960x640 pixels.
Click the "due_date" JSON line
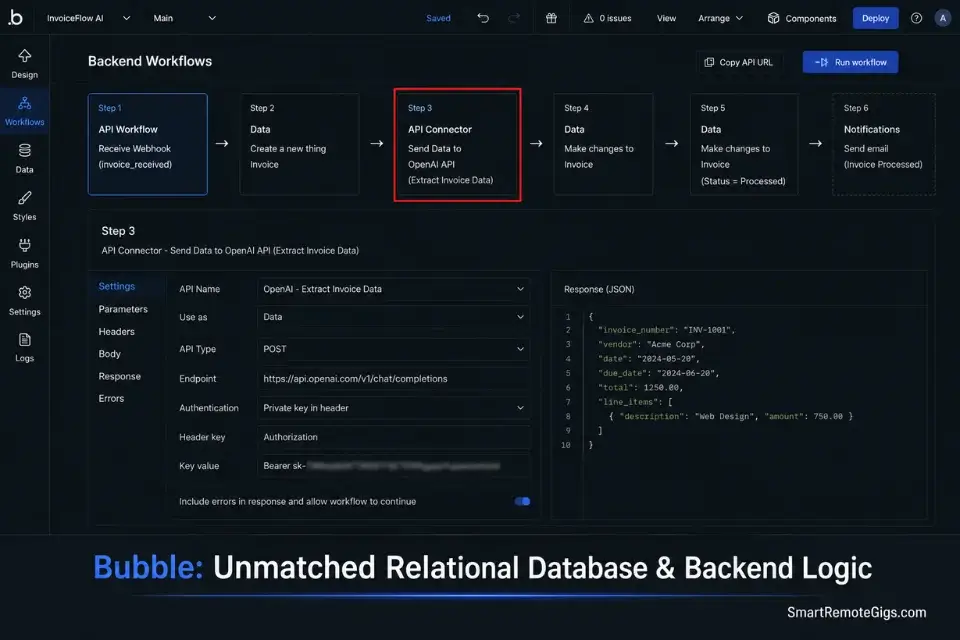coord(659,373)
